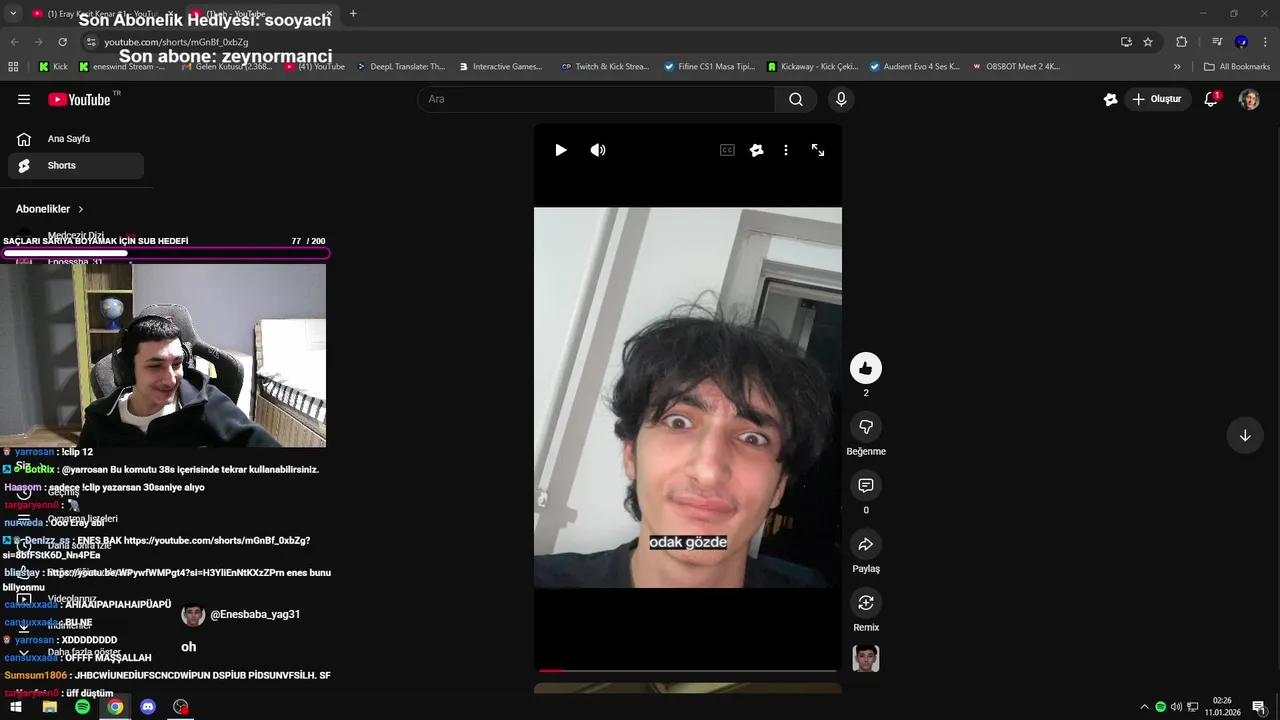Open File Explorer from taskbar
Image resolution: width=1280 pixels, height=720 pixels.
click(49, 707)
